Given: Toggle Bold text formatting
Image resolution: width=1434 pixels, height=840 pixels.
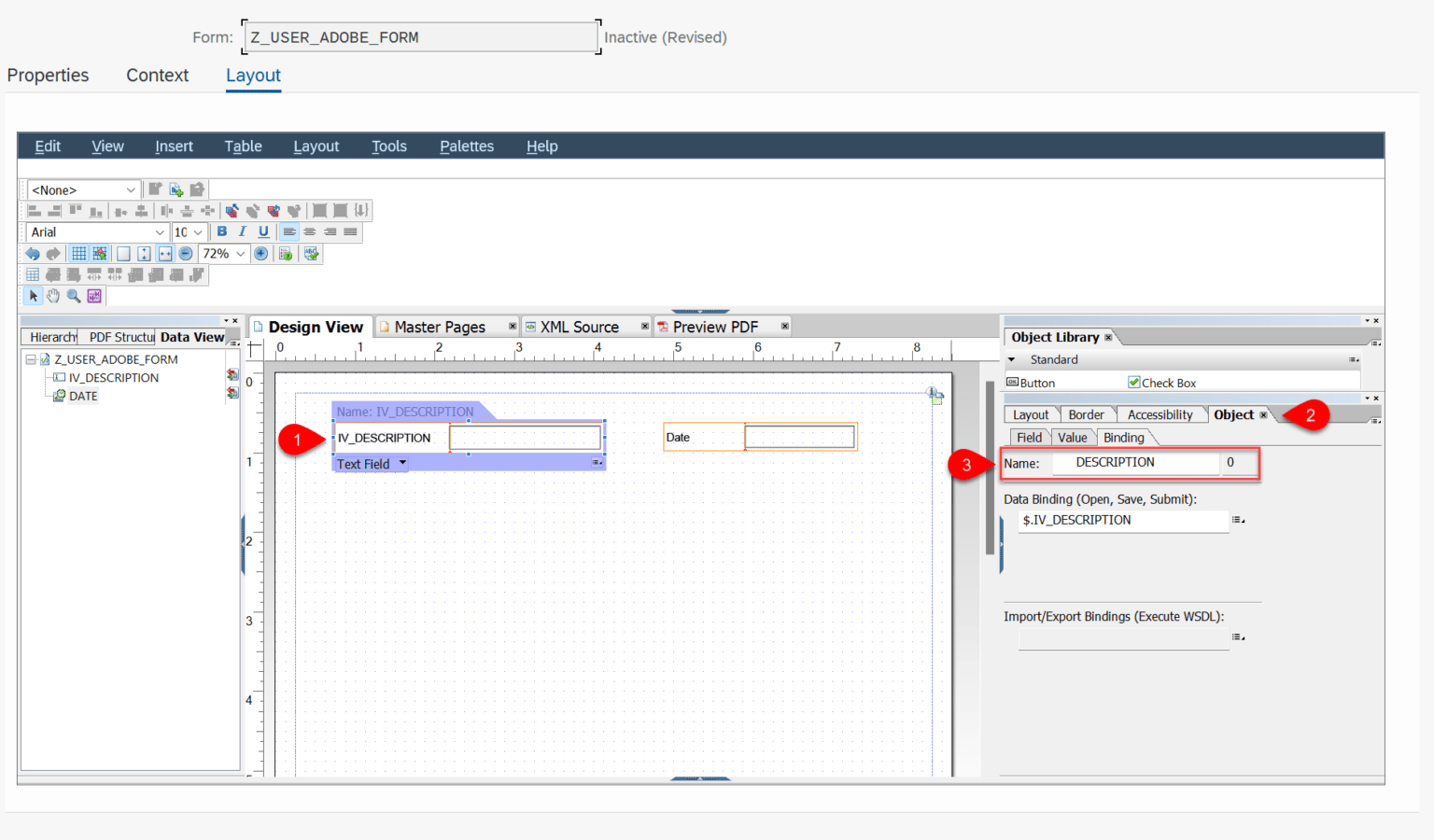Looking at the screenshot, I should pyautogui.click(x=221, y=231).
